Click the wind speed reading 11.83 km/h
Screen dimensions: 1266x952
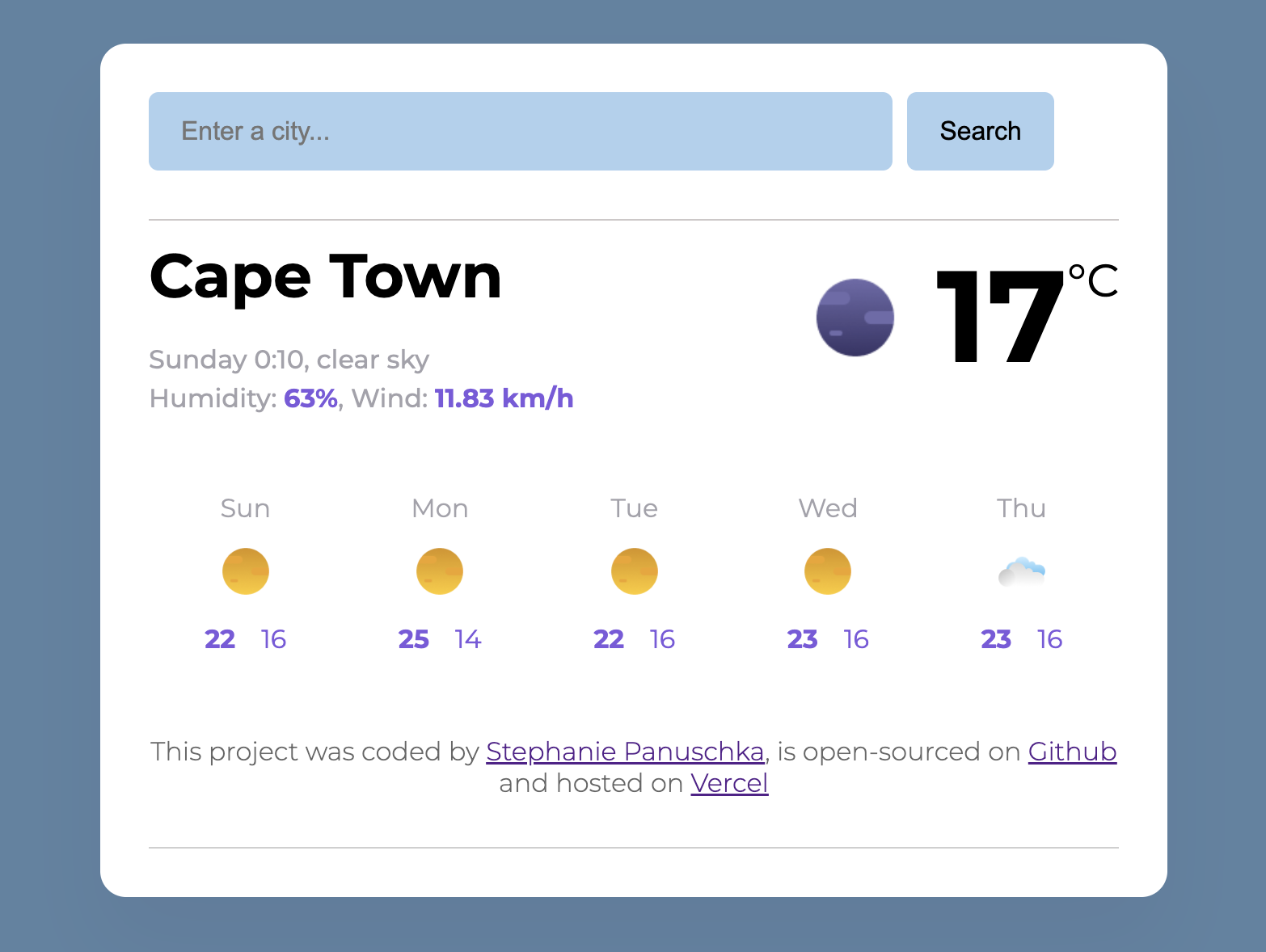502,398
